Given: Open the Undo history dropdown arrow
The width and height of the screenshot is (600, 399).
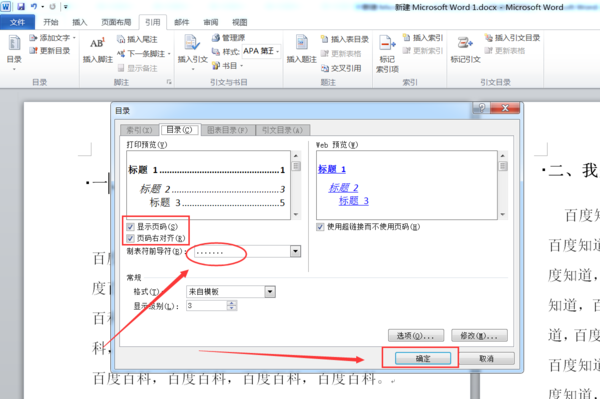Looking at the screenshot, I should [42, 7].
